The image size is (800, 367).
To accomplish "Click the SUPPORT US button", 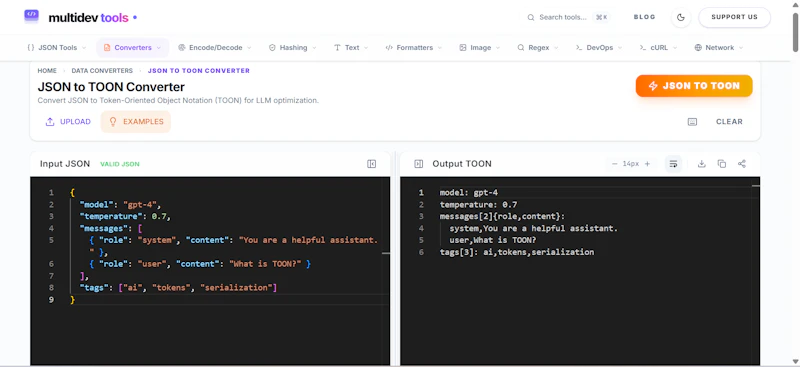I will pos(734,17).
